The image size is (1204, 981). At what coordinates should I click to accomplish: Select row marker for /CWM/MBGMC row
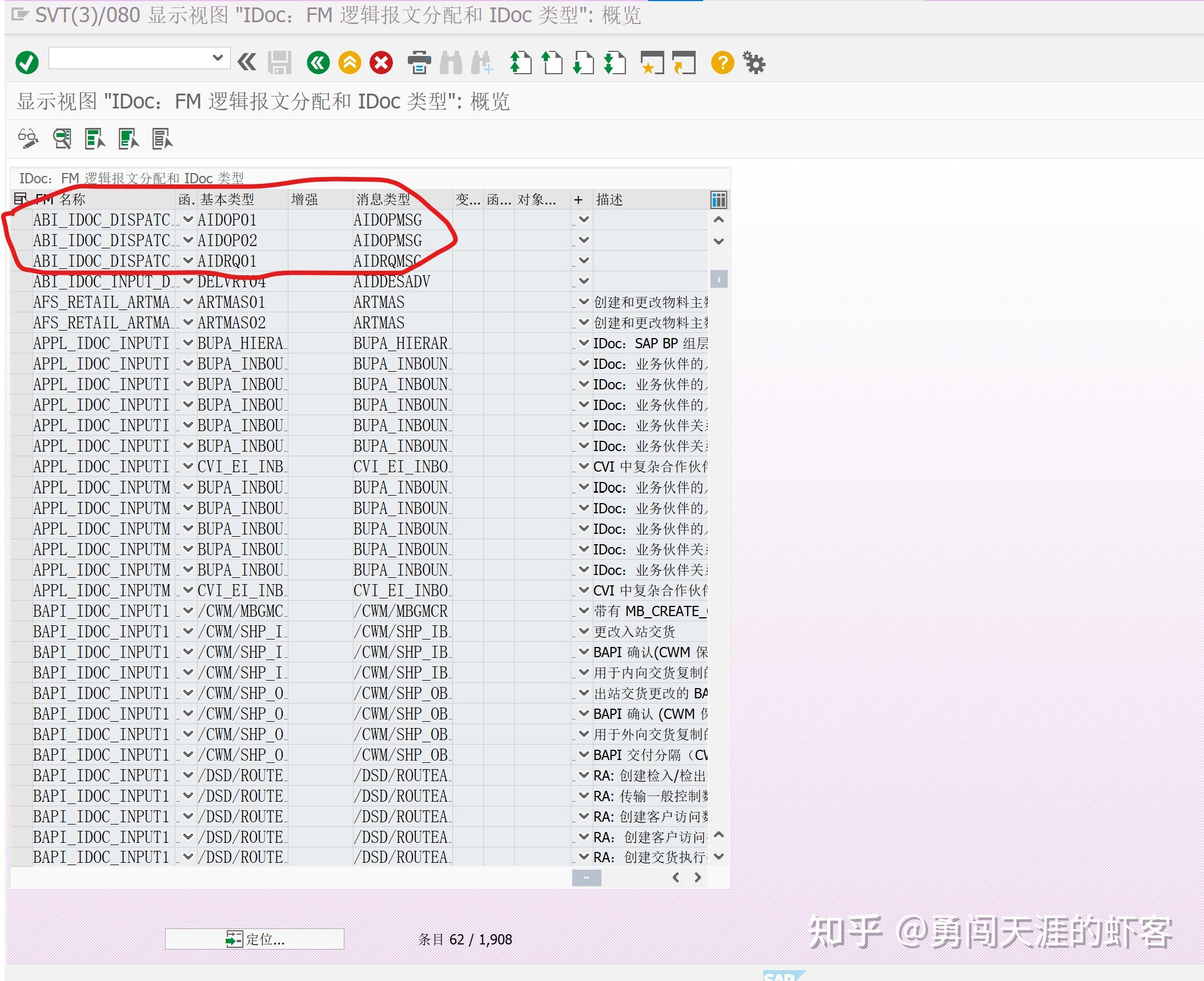(x=22, y=611)
